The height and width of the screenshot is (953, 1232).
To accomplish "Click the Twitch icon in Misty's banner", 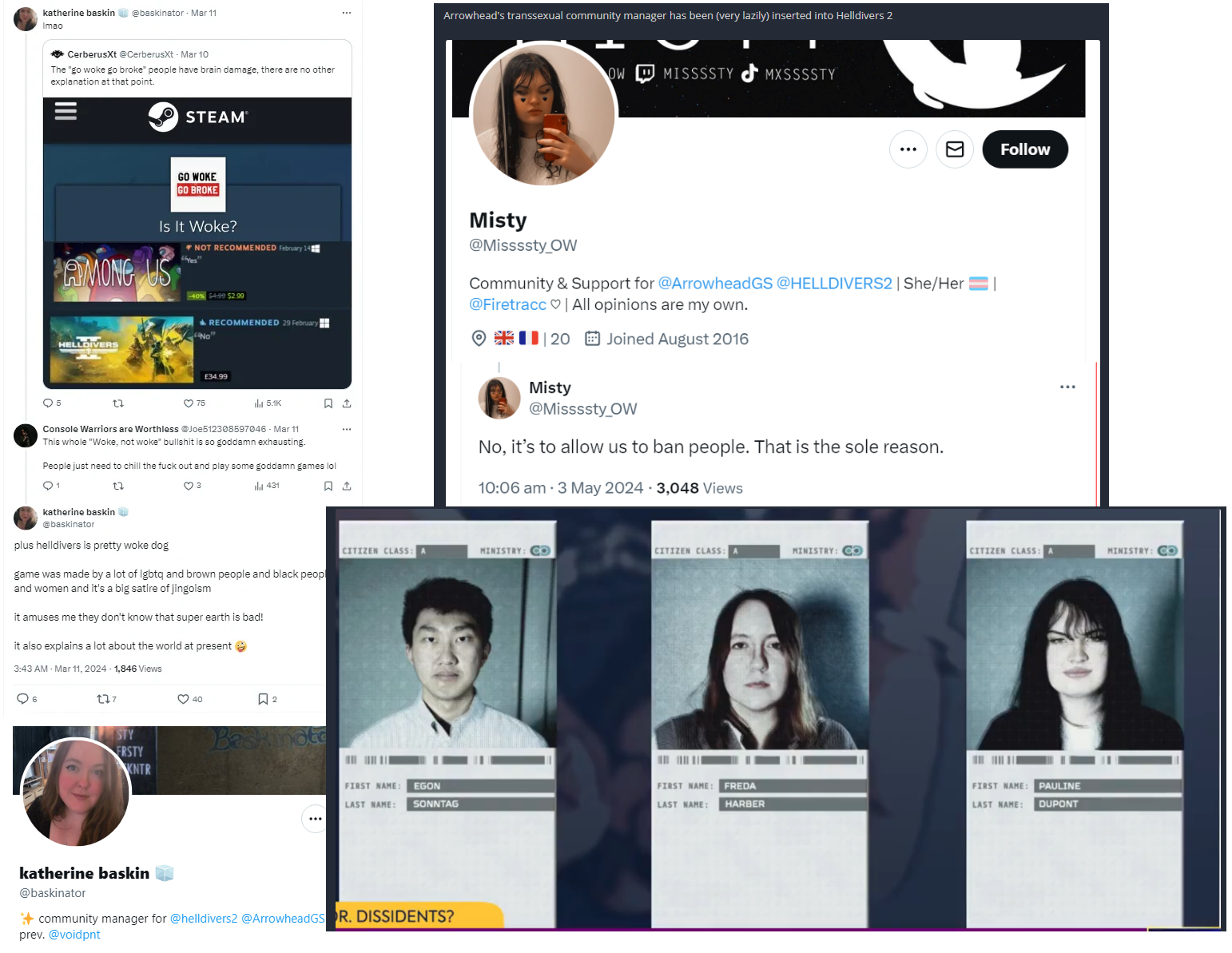I will [645, 73].
